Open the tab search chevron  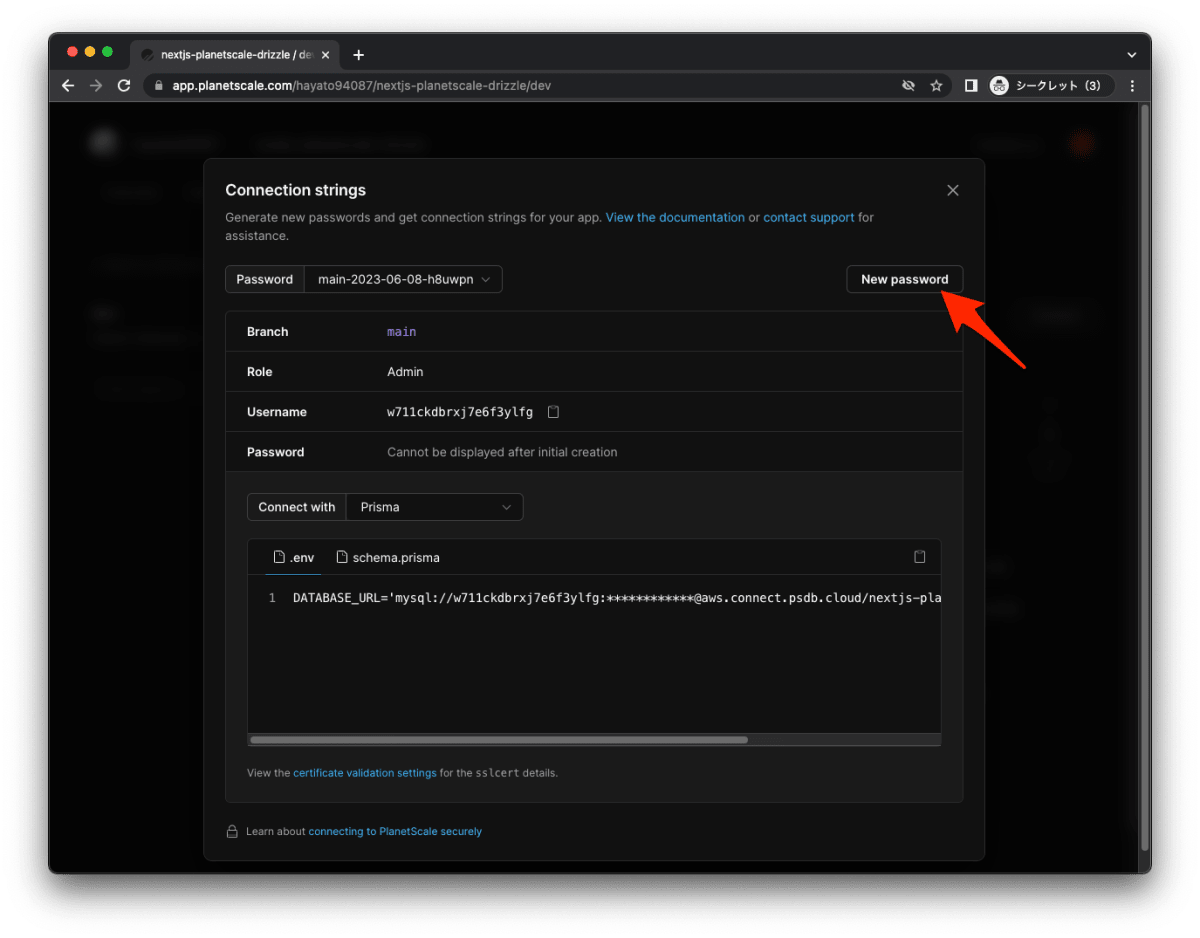(1132, 55)
